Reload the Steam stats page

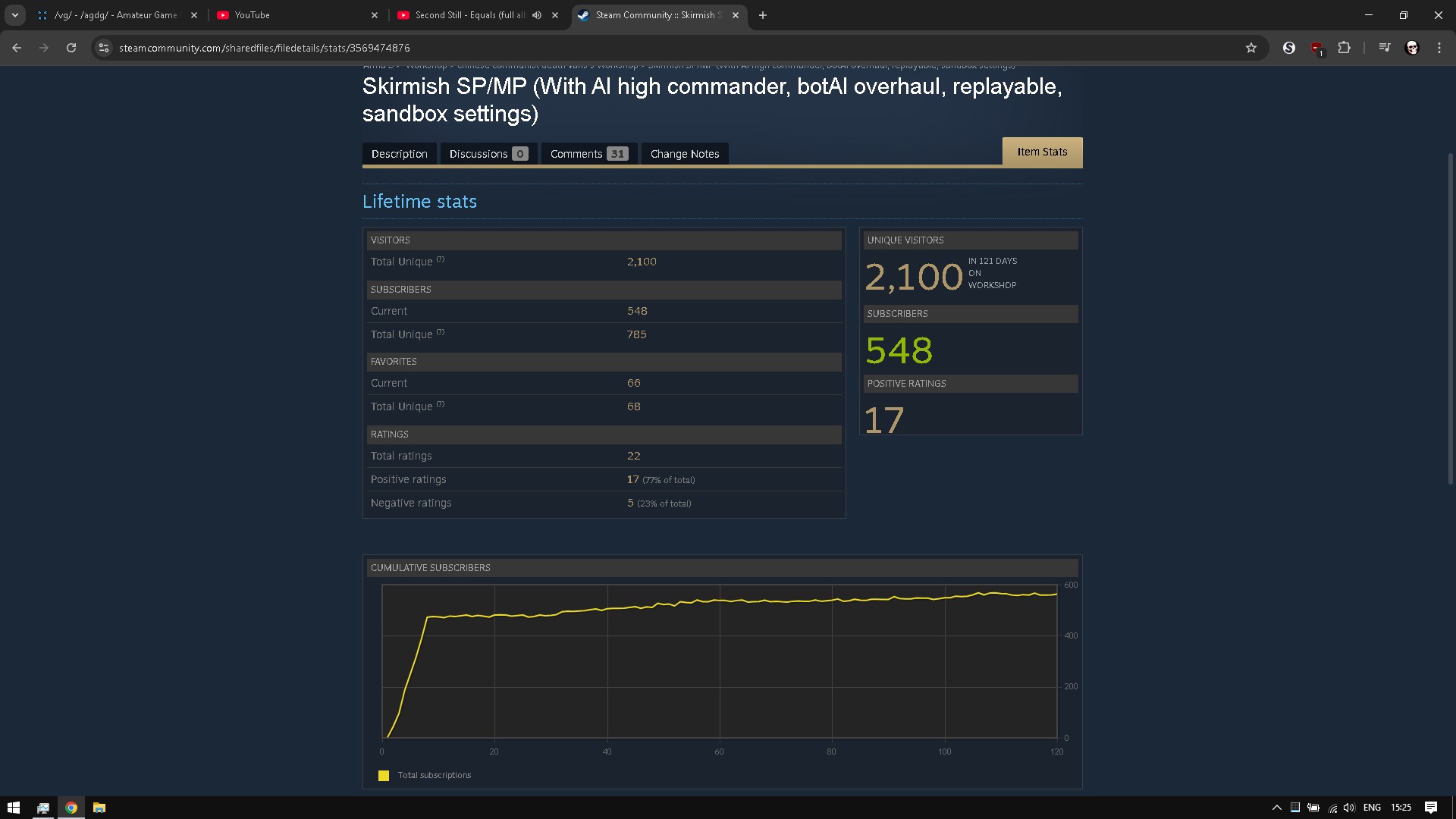[71, 48]
